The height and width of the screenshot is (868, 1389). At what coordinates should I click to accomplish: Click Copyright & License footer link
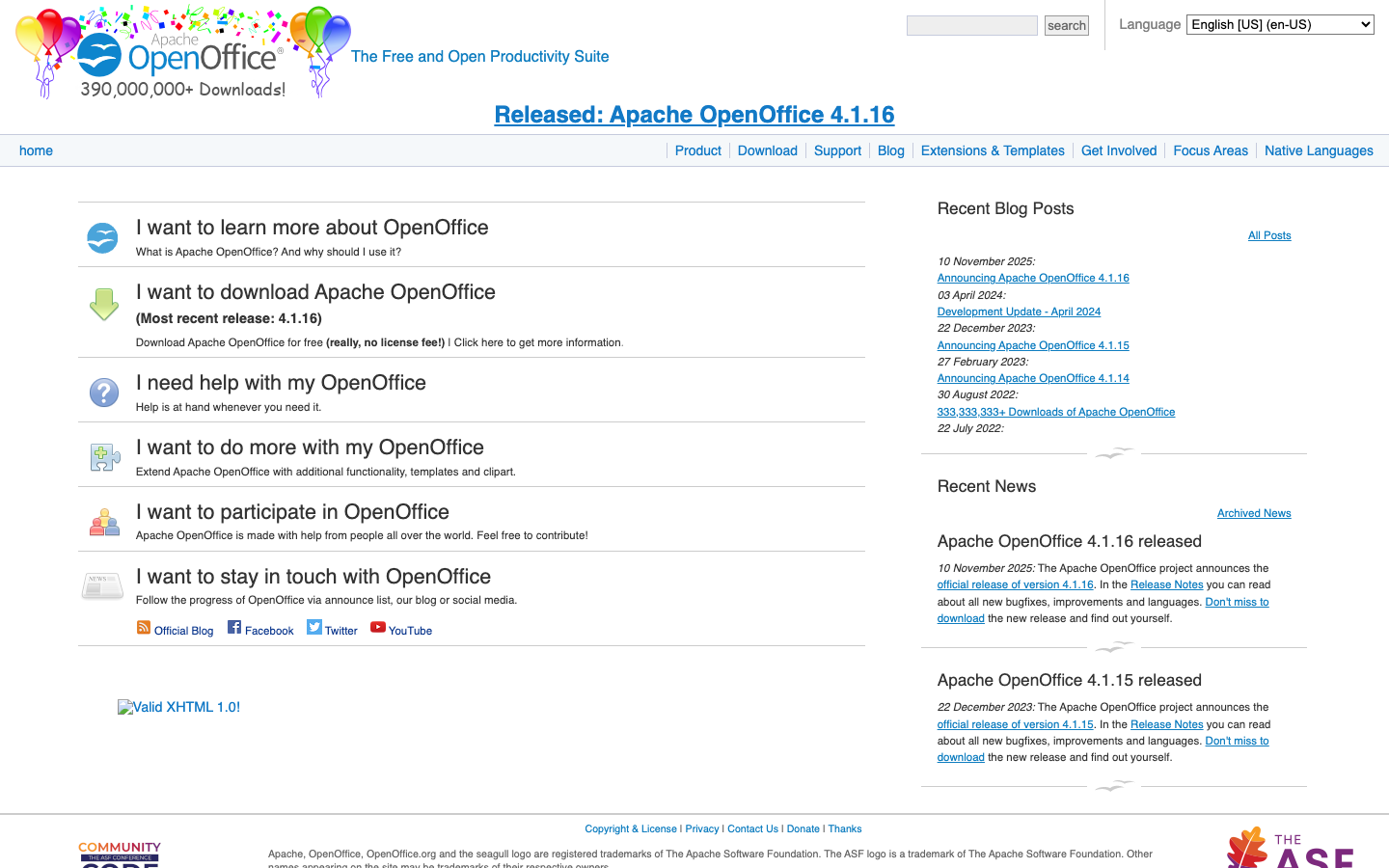click(x=631, y=829)
